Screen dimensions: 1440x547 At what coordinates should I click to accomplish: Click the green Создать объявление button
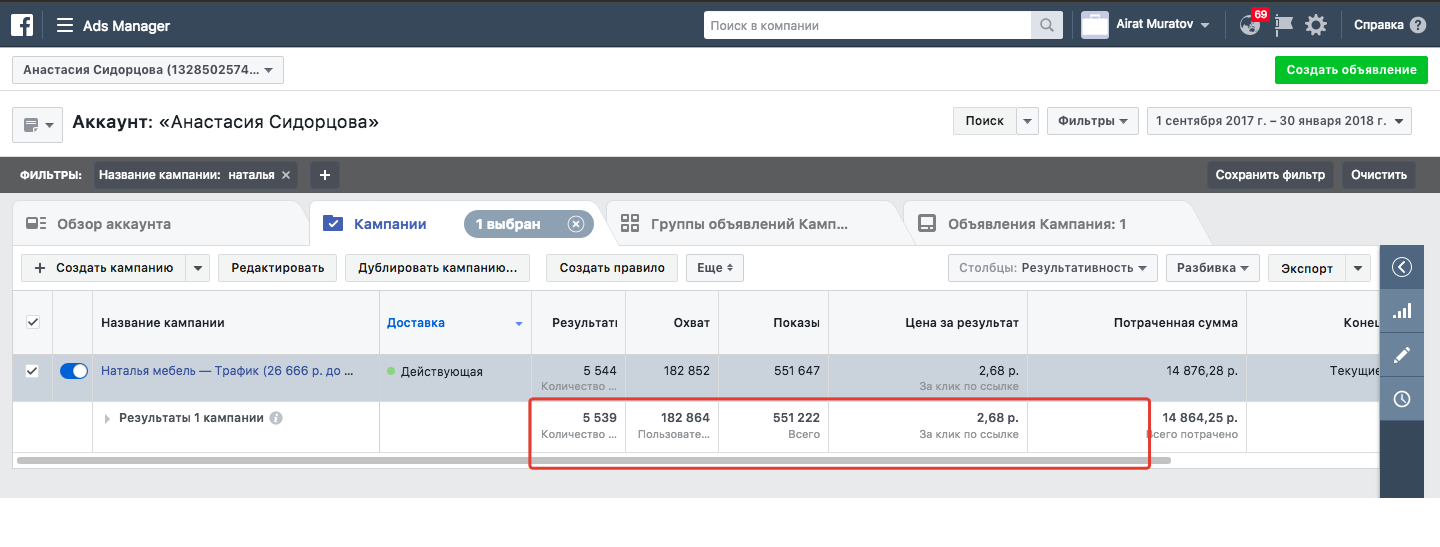coord(1351,70)
